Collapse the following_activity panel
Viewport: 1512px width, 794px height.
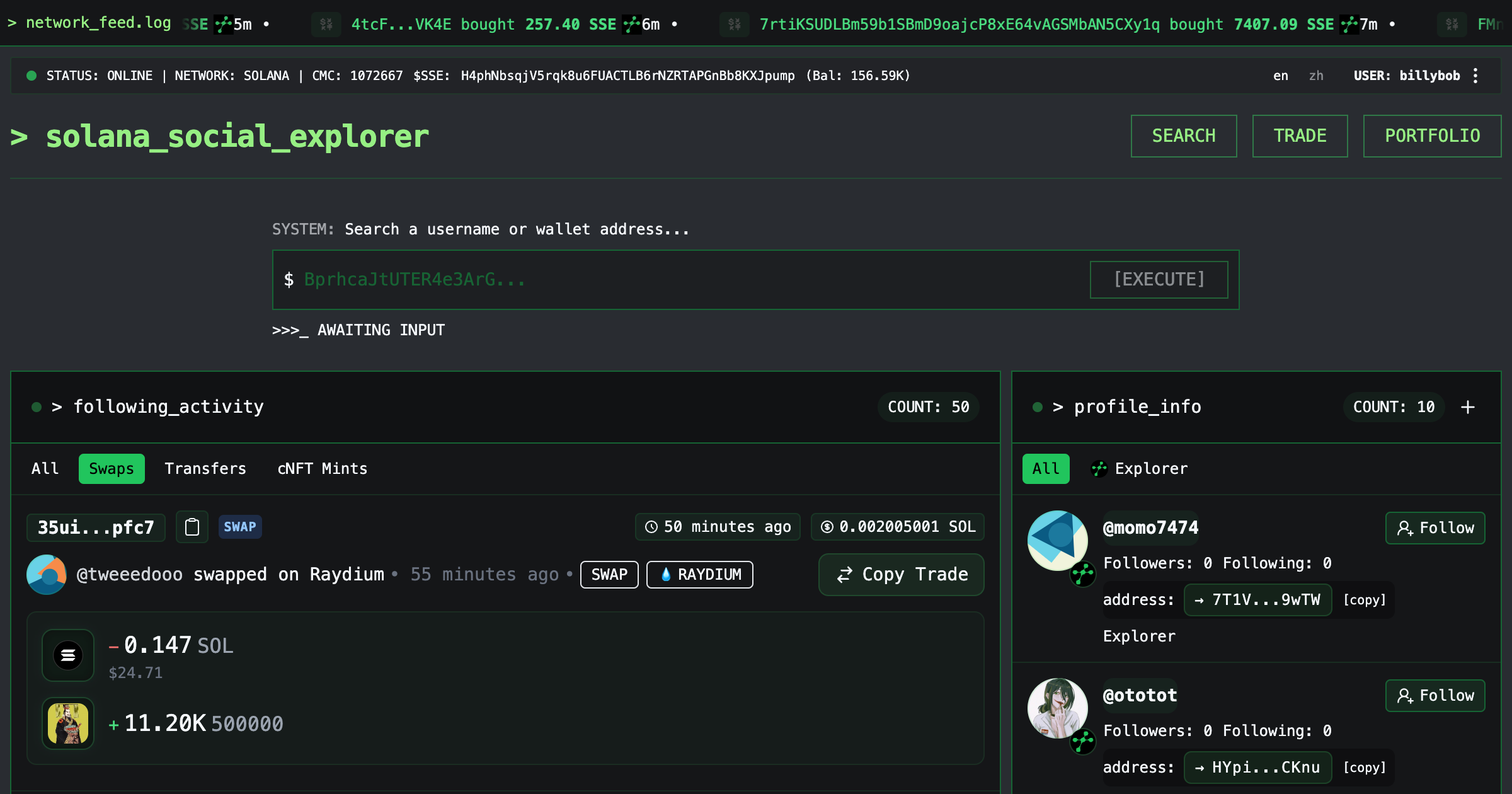click(37, 406)
